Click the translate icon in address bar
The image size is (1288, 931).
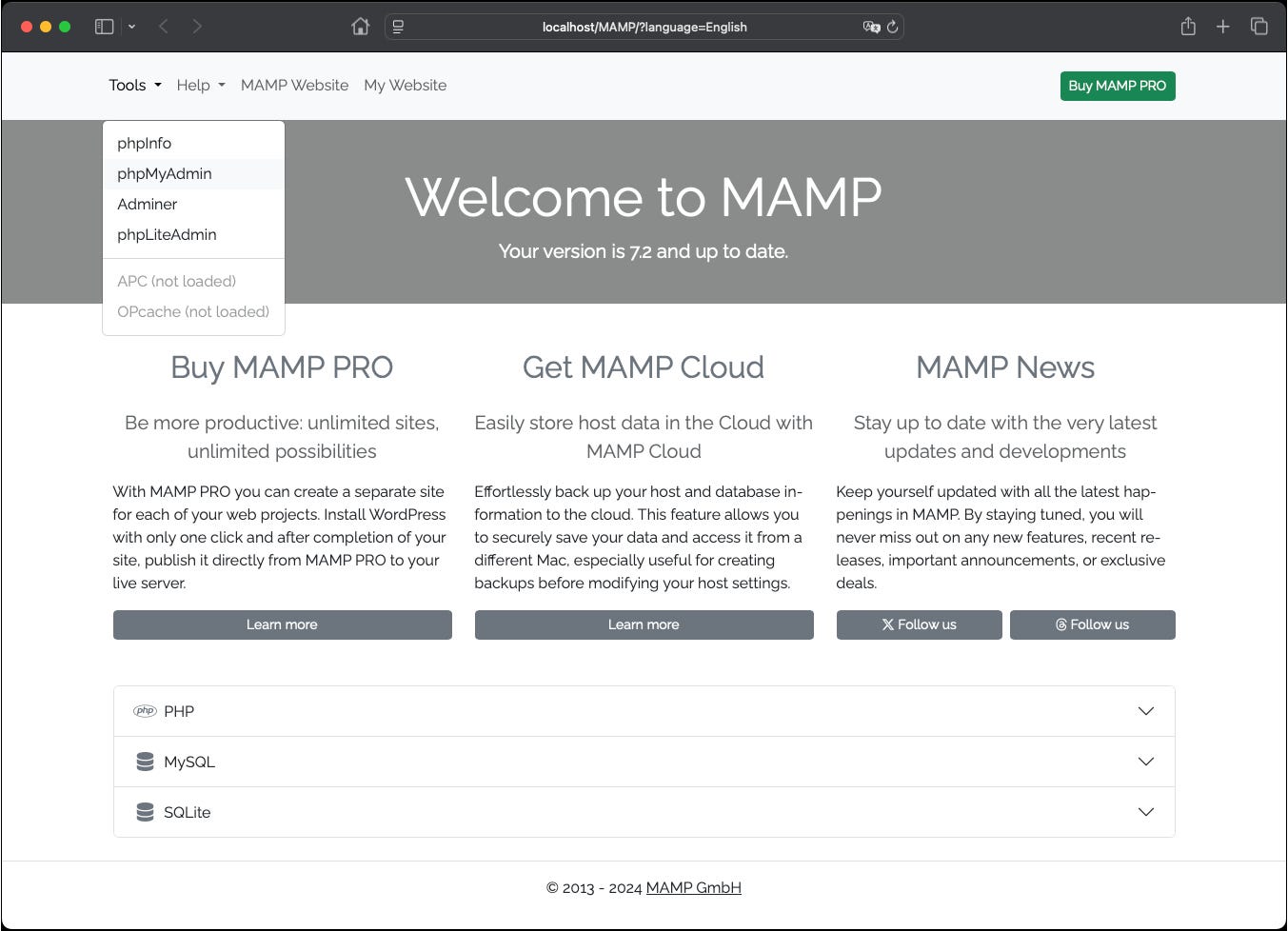pos(871,27)
